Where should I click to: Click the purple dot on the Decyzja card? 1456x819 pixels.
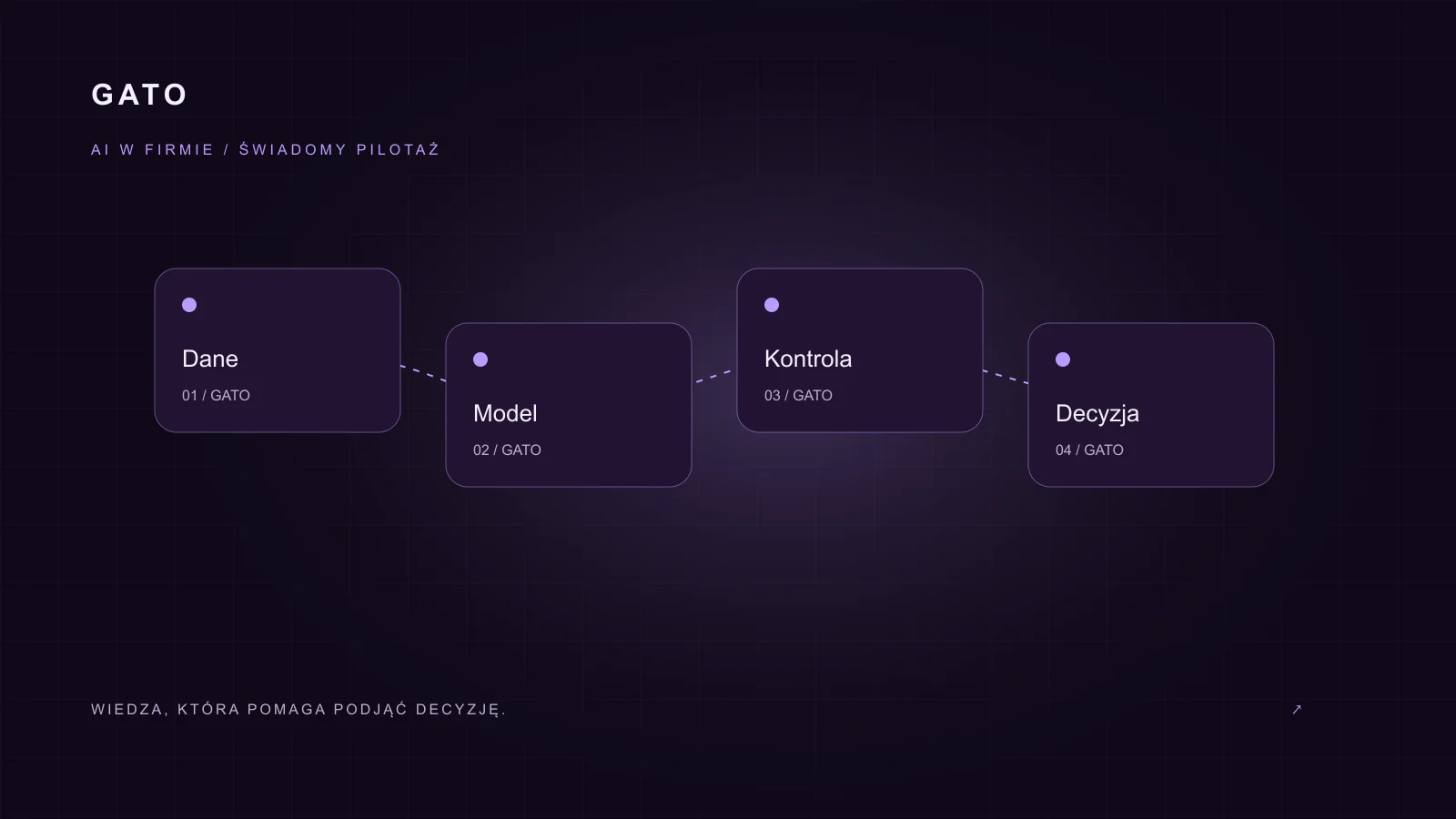(x=1063, y=359)
